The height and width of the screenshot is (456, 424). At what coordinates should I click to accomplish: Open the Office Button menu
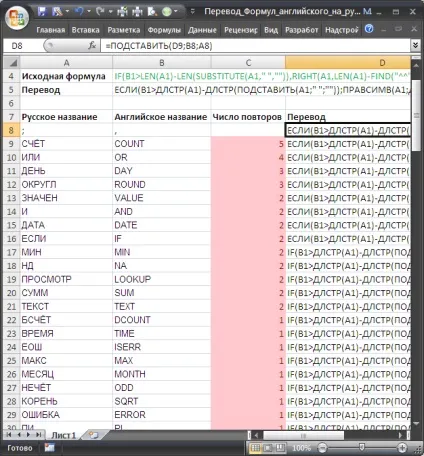17,18
